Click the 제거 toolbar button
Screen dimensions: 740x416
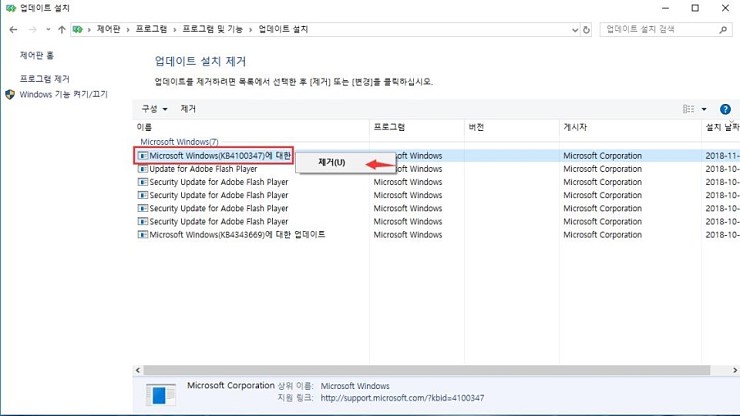(x=188, y=109)
